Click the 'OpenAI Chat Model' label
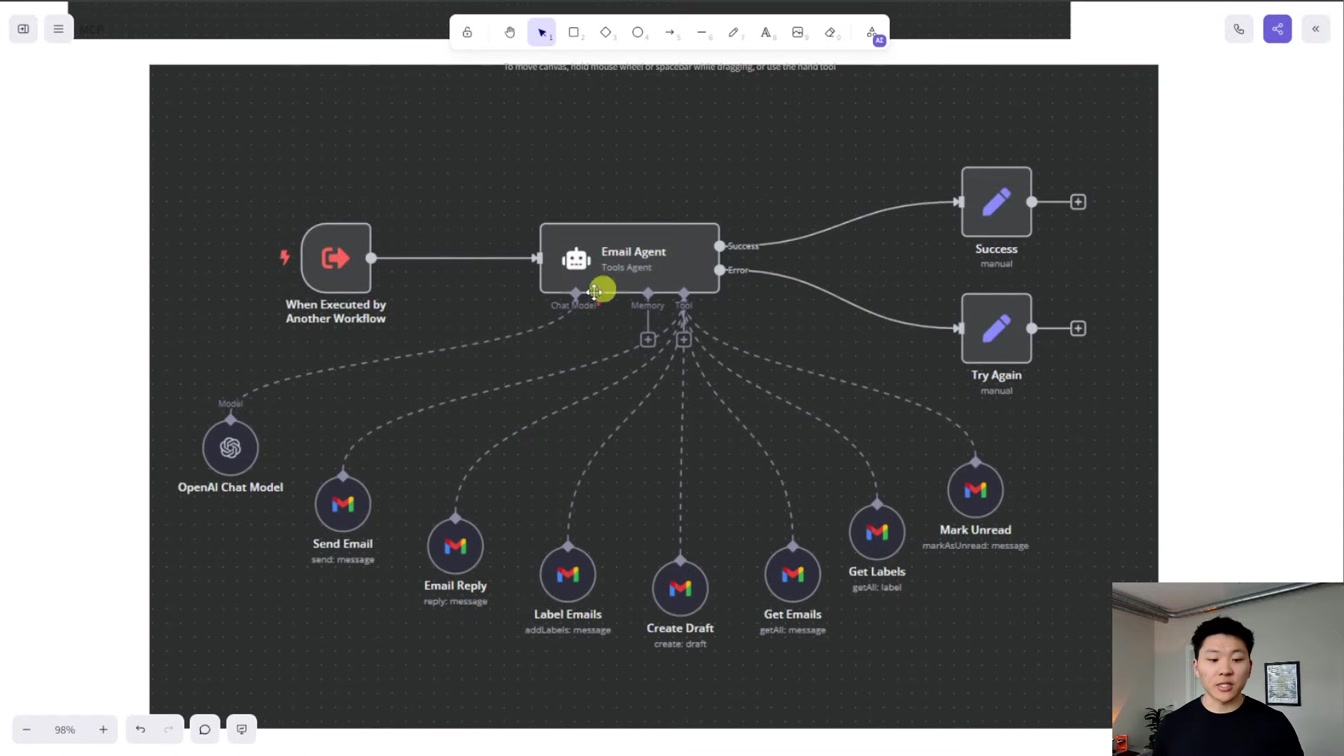This screenshot has height=756, width=1344. click(x=230, y=487)
